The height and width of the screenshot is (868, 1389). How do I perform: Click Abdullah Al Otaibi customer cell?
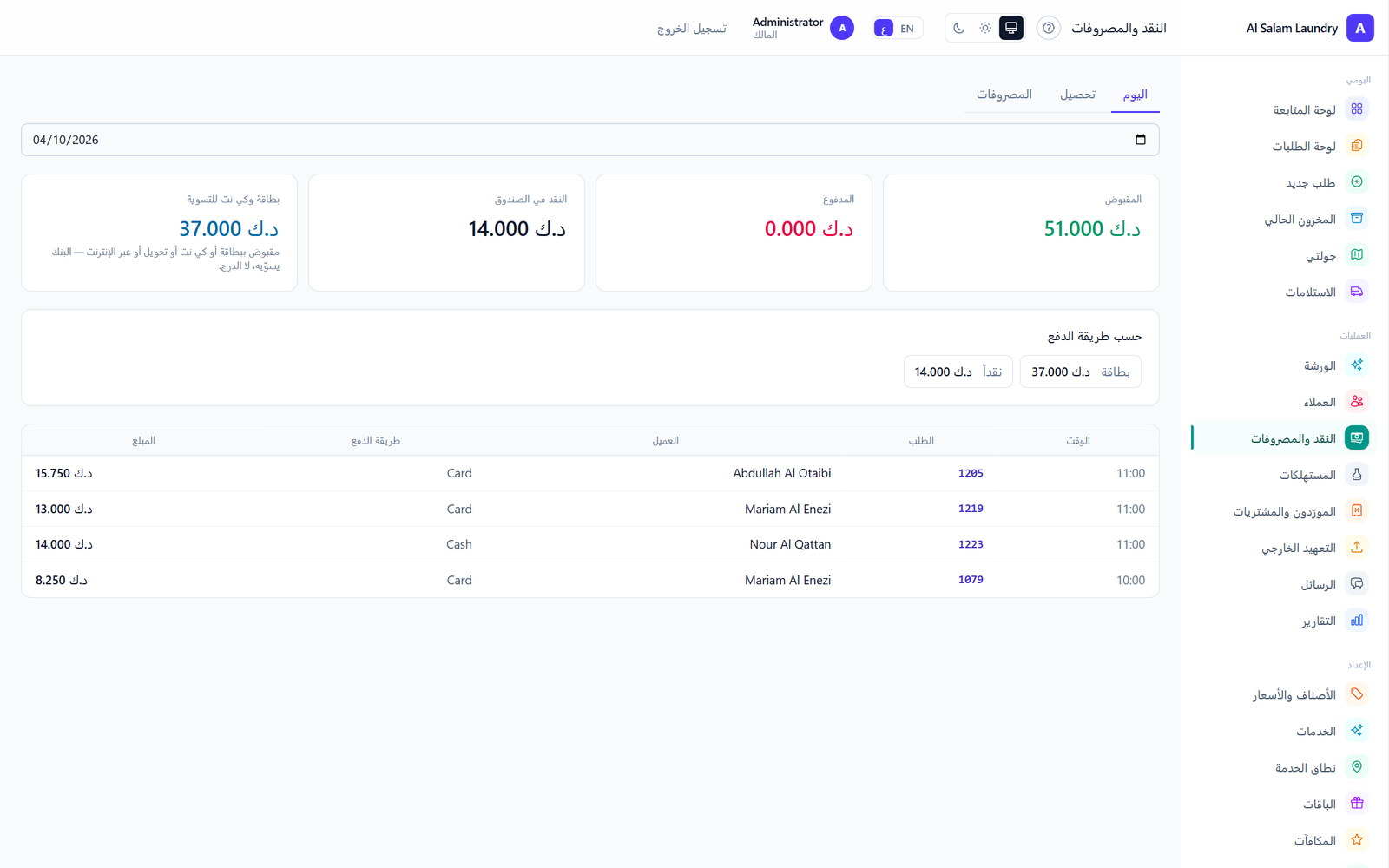782,473
